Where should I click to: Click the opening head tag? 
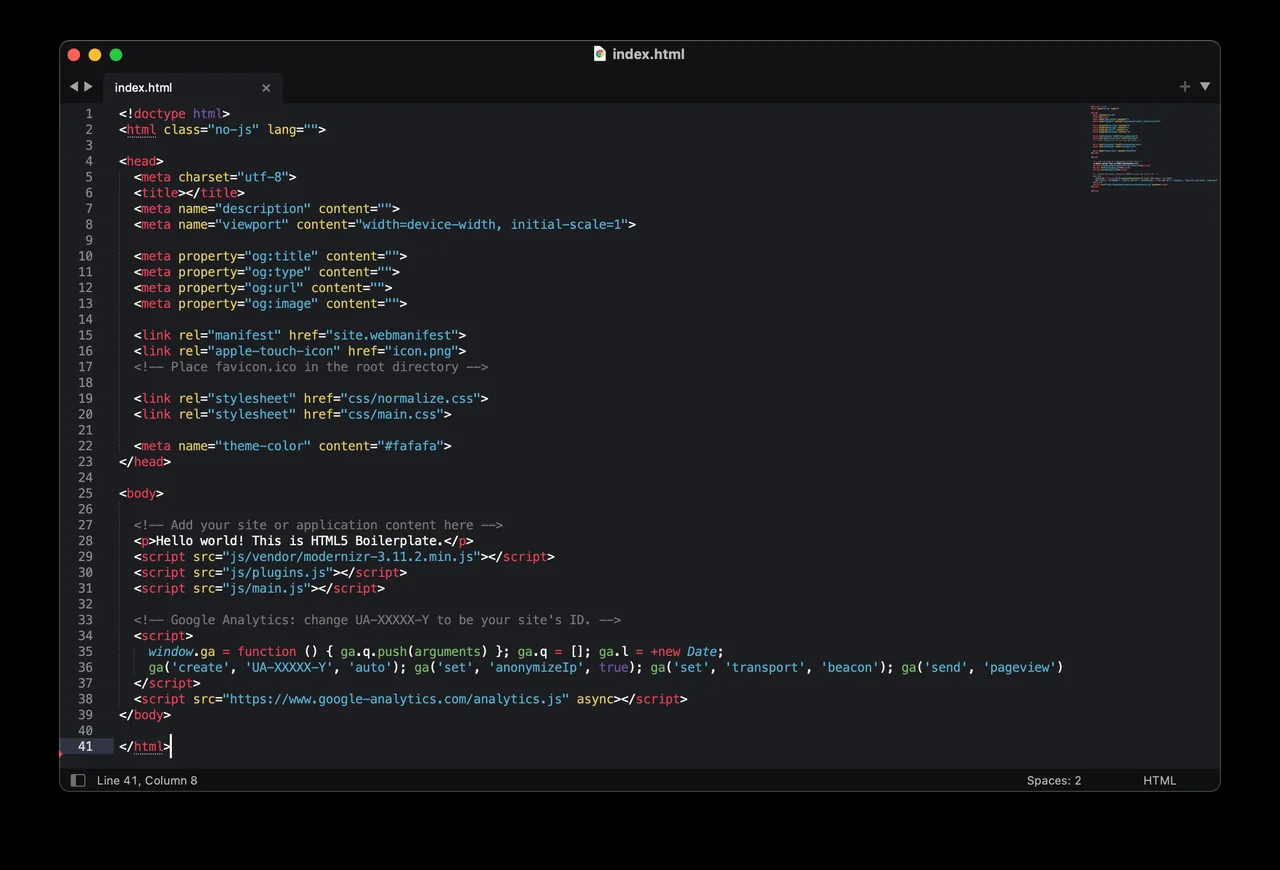click(x=141, y=161)
